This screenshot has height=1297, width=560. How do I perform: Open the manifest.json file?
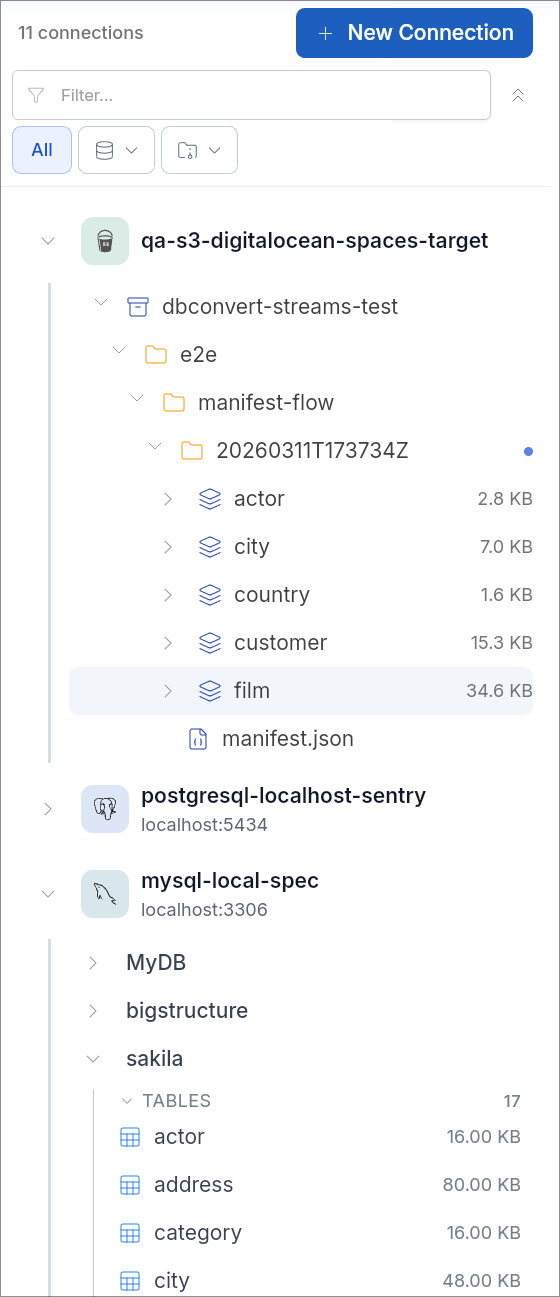coord(288,739)
